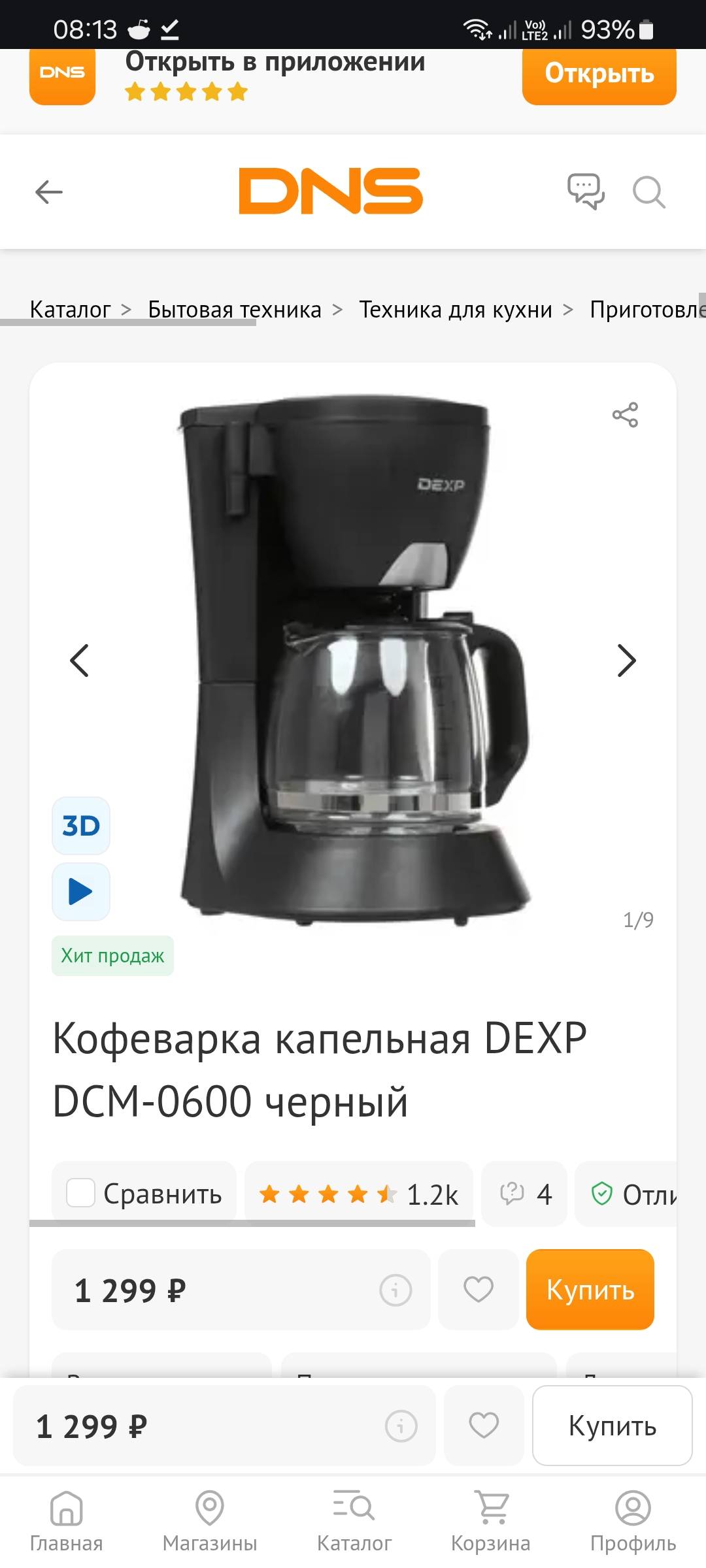Show price info in the sticky bottom bar
Viewport: 706px width, 1568px height.
click(401, 1426)
